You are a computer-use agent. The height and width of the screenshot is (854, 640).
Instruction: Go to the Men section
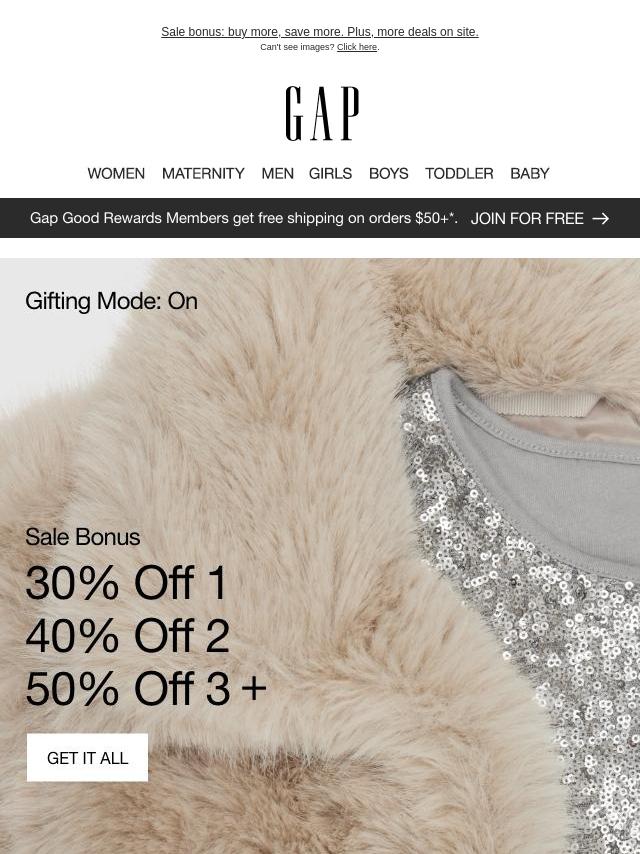[x=277, y=173]
